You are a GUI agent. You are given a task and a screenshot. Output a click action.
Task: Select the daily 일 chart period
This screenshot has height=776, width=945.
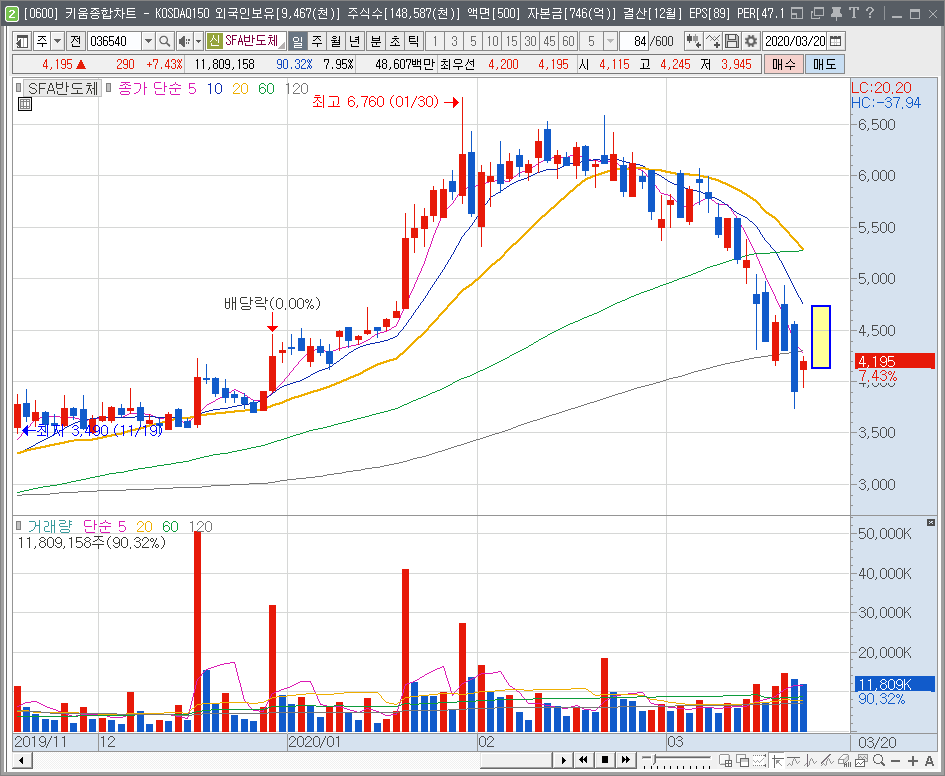pyautogui.click(x=298, y=41)
